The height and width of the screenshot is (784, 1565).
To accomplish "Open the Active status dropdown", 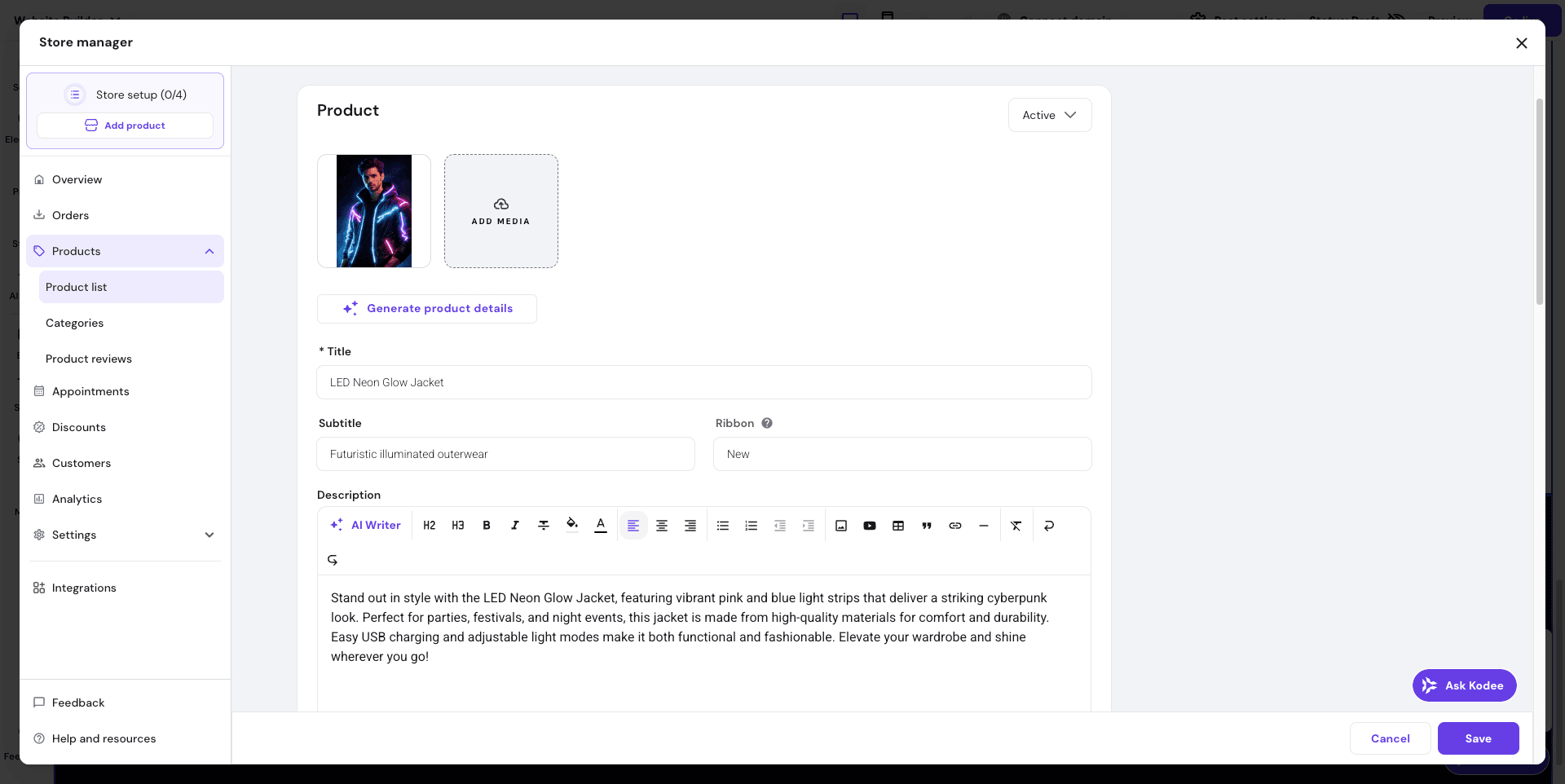I will click(1049, 115).
